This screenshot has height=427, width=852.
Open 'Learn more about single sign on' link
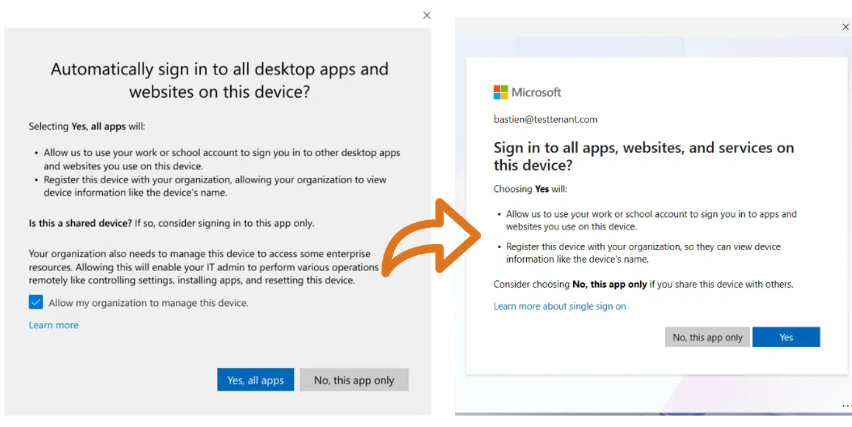coord(560,306)
